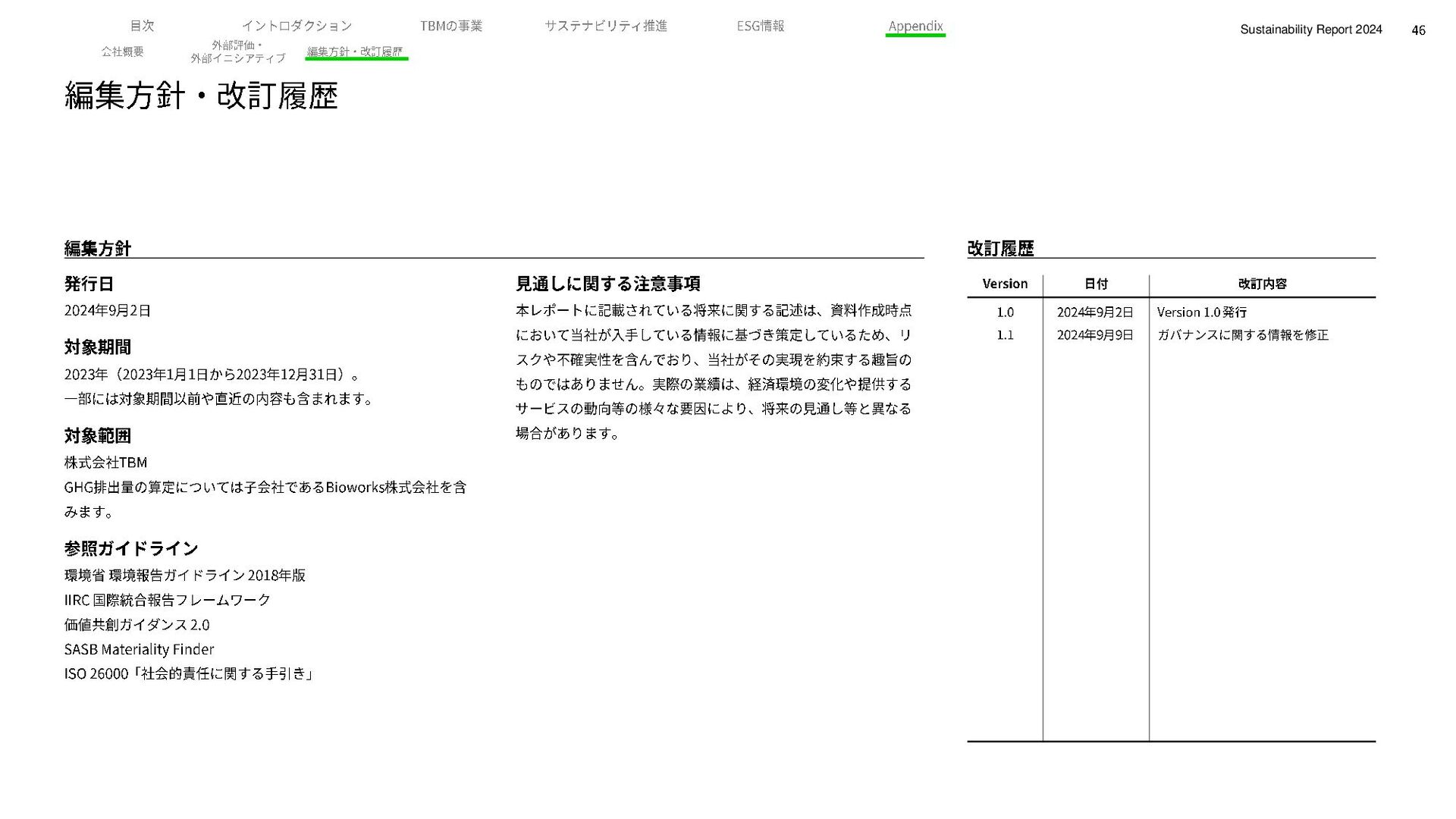Click the 編集方針・改訂履歴 page title
Viewport: 1456px width, 819px height.
[x=201, y=96]
